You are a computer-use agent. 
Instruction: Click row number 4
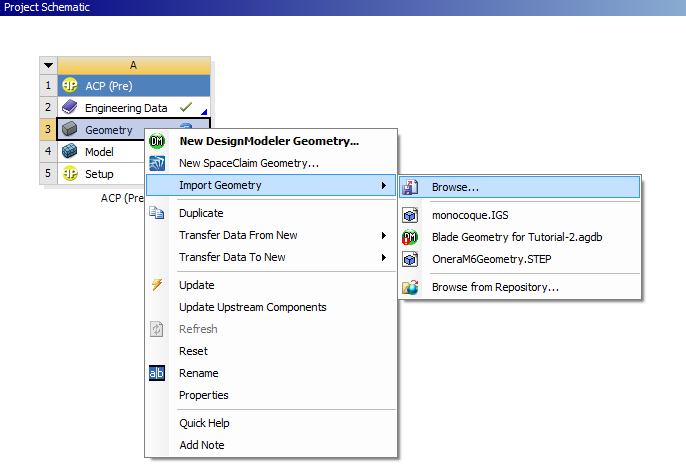click(x=48, y=151)
